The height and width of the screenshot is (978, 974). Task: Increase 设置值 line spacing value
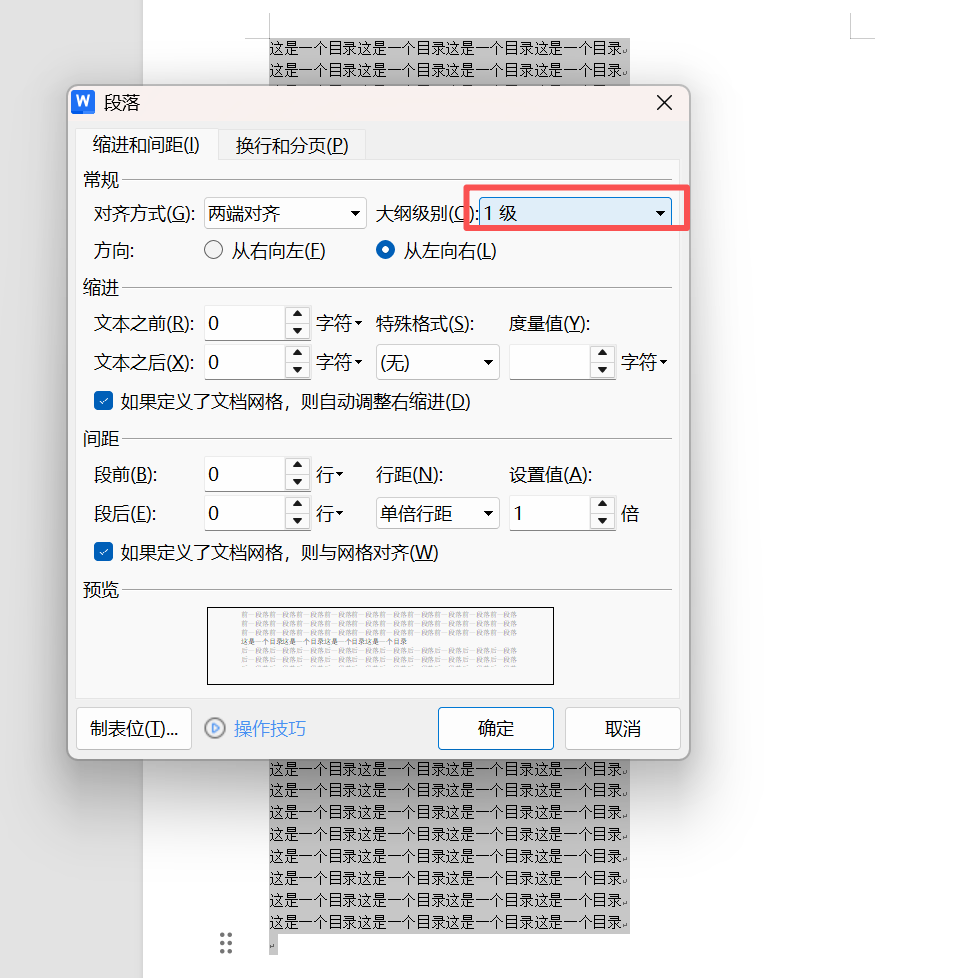[602, 506]
